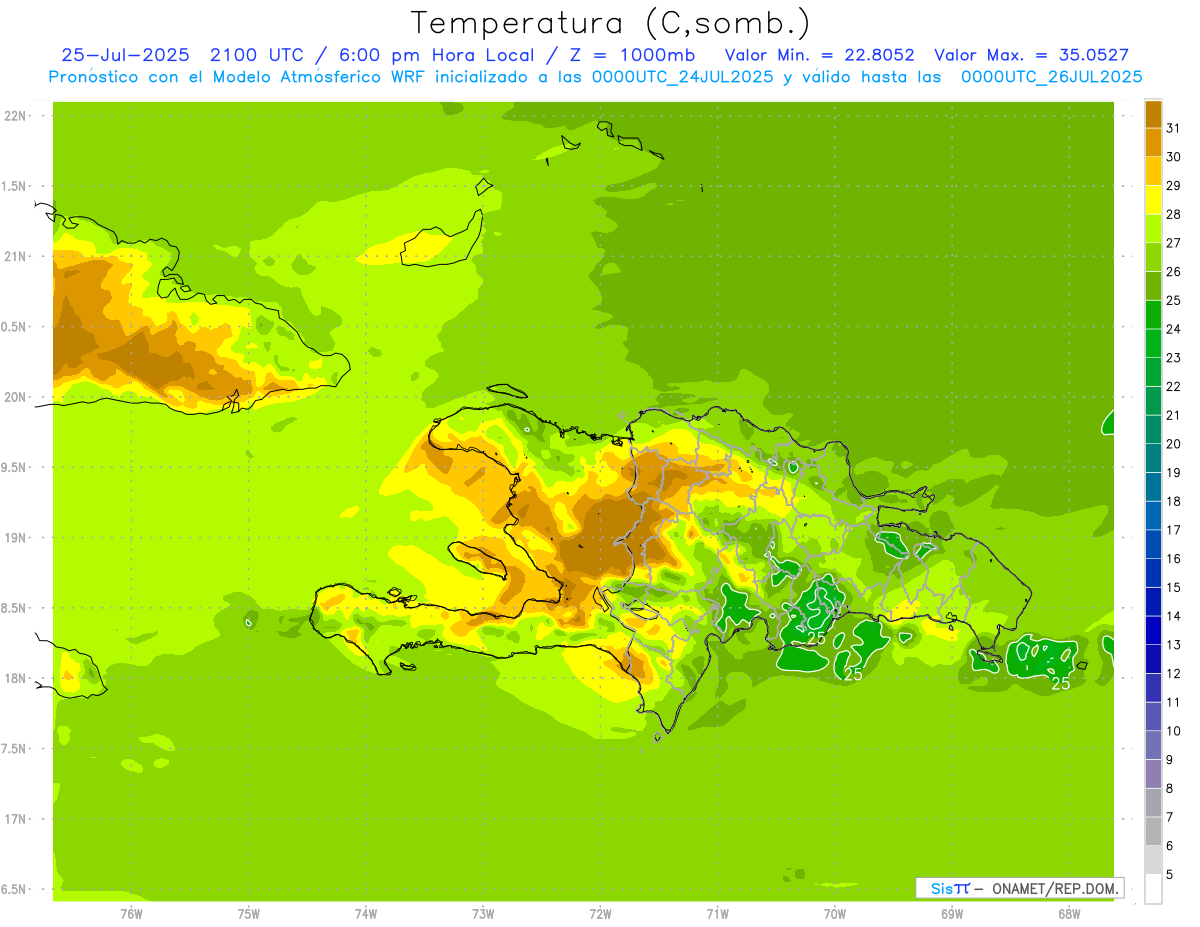Select the date '25-Jul-2025' in the header
The image size is (1200, 927).
coord(126,55)
